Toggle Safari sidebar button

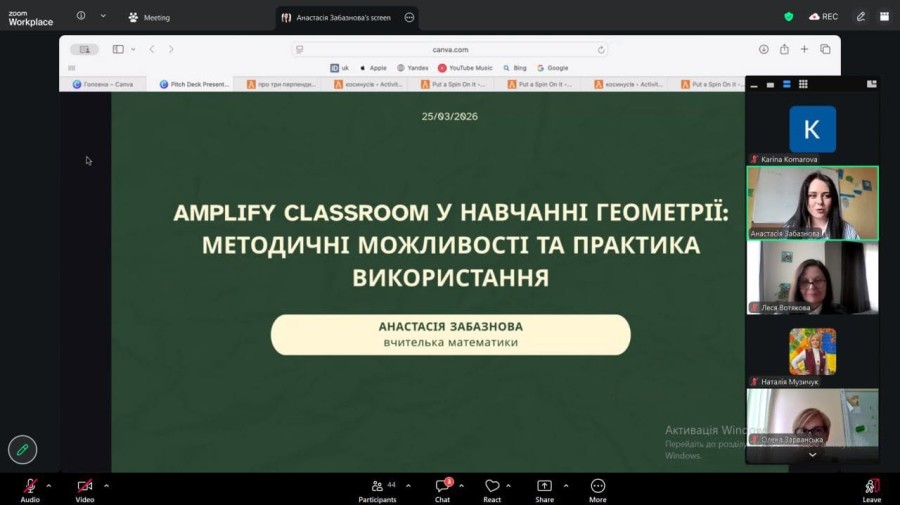(118, 49)
